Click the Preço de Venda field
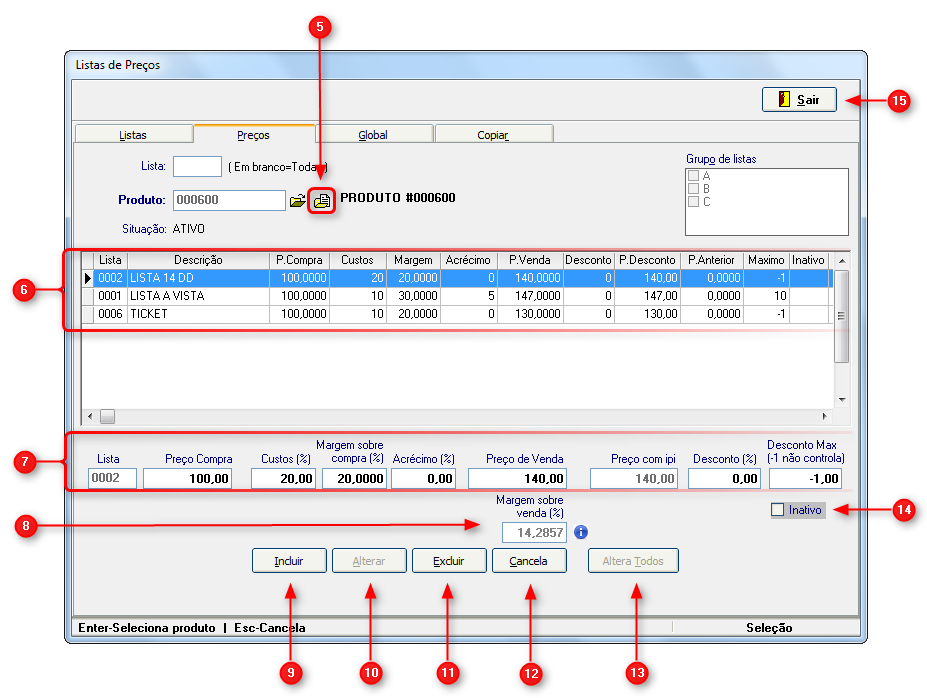This screenshot has height=698, width=927. [x=517, y=478]
